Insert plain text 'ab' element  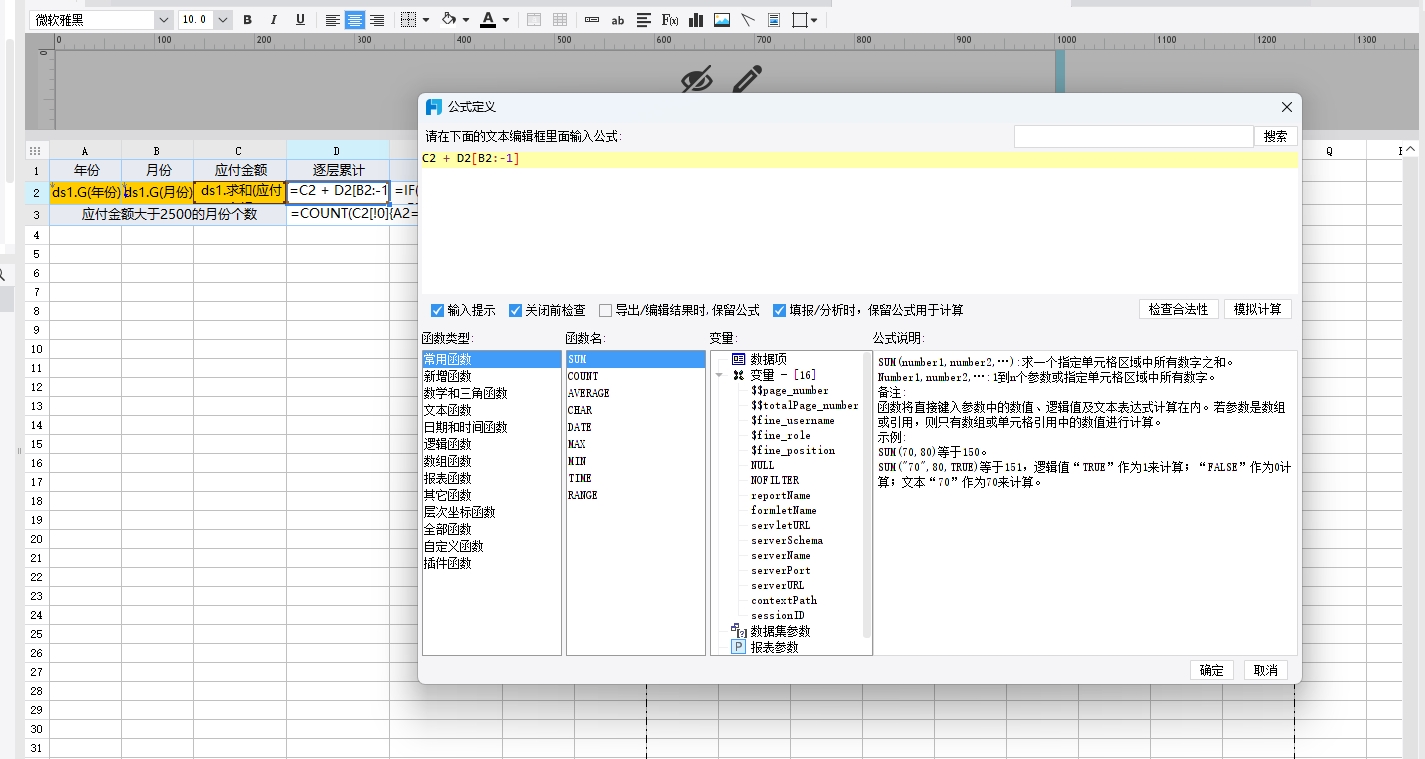[618, 20]
